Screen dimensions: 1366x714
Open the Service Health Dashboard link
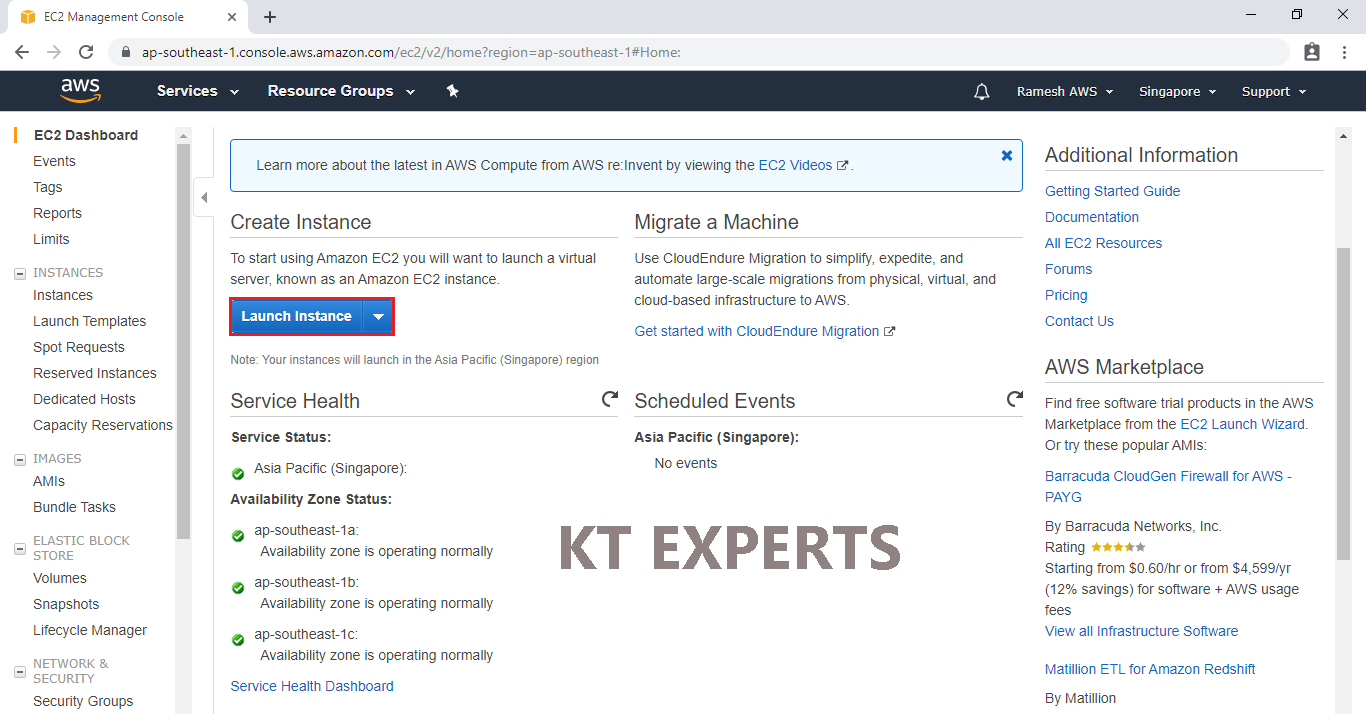pos(312,686)
